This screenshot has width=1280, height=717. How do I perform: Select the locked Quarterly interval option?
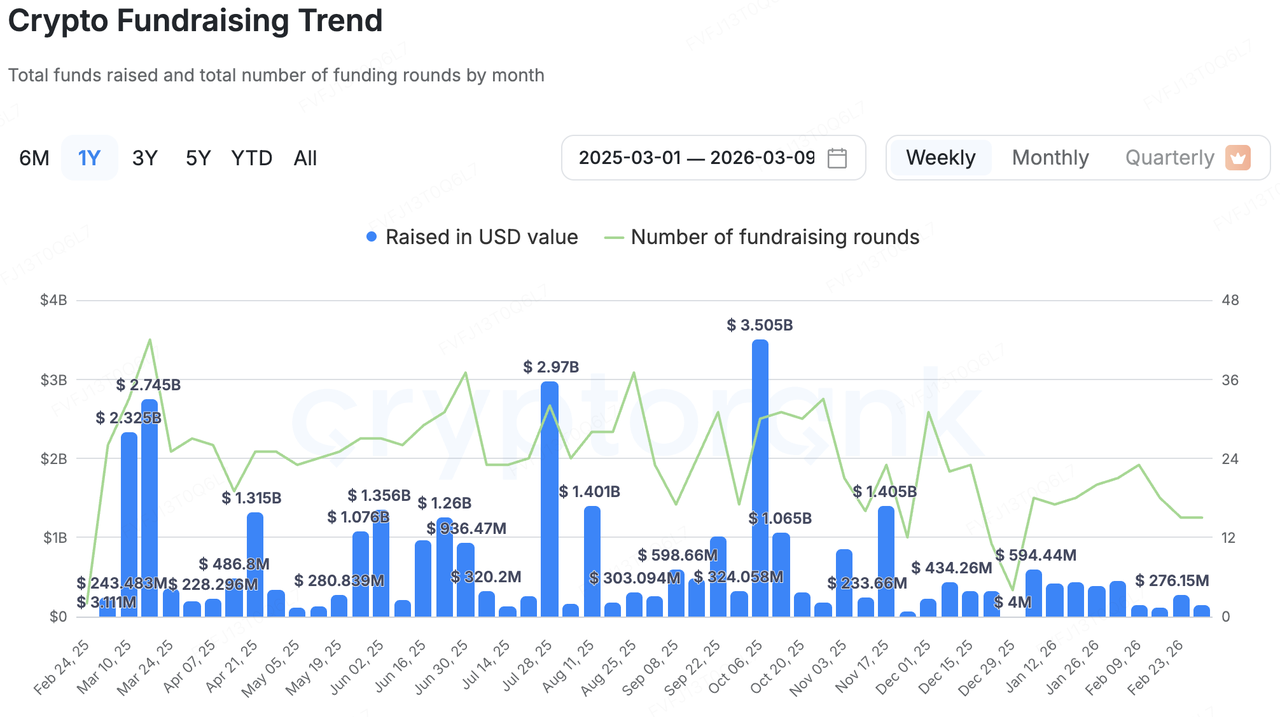tap(1169, 158)
